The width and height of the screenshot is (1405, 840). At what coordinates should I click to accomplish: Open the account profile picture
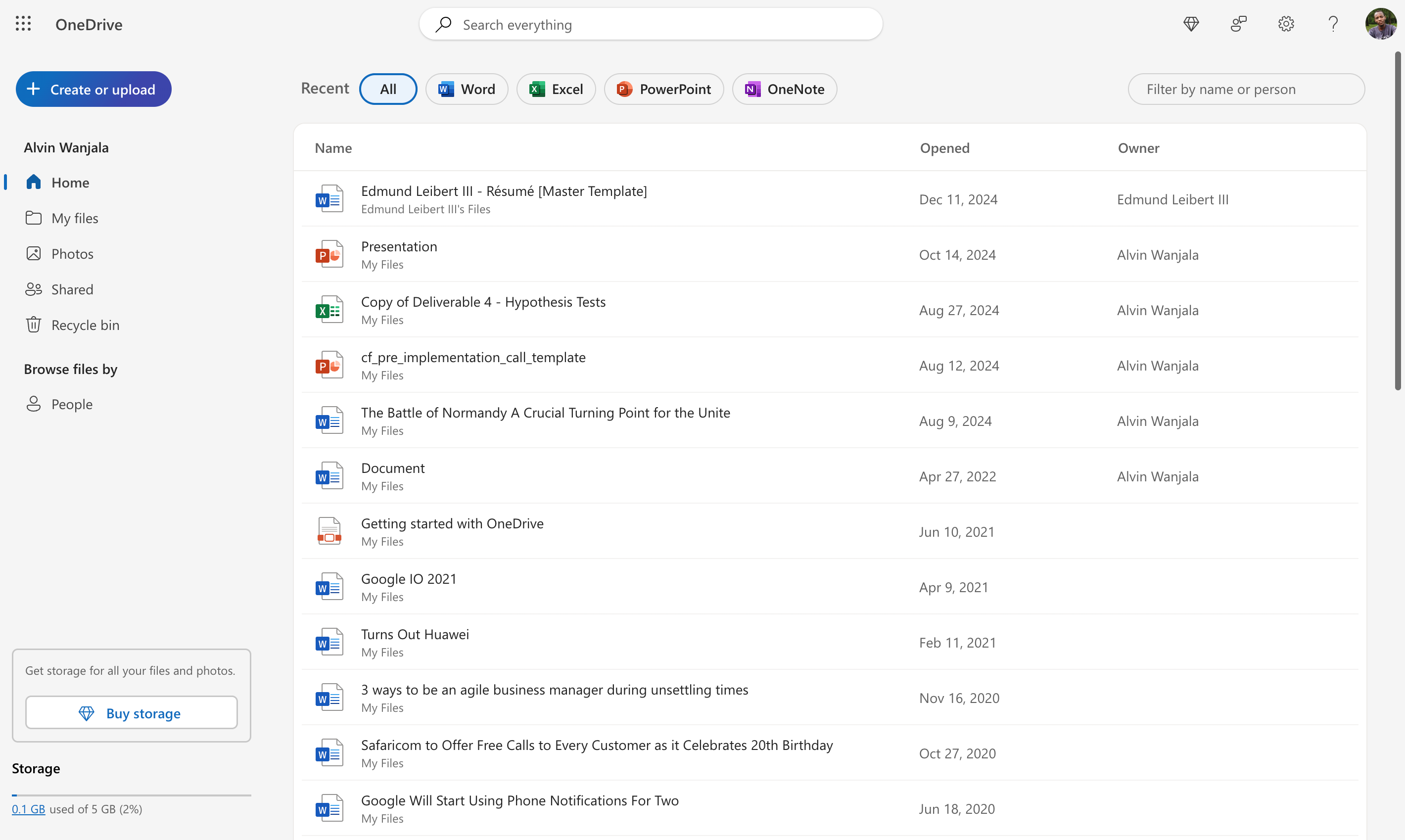point(1381,24)
